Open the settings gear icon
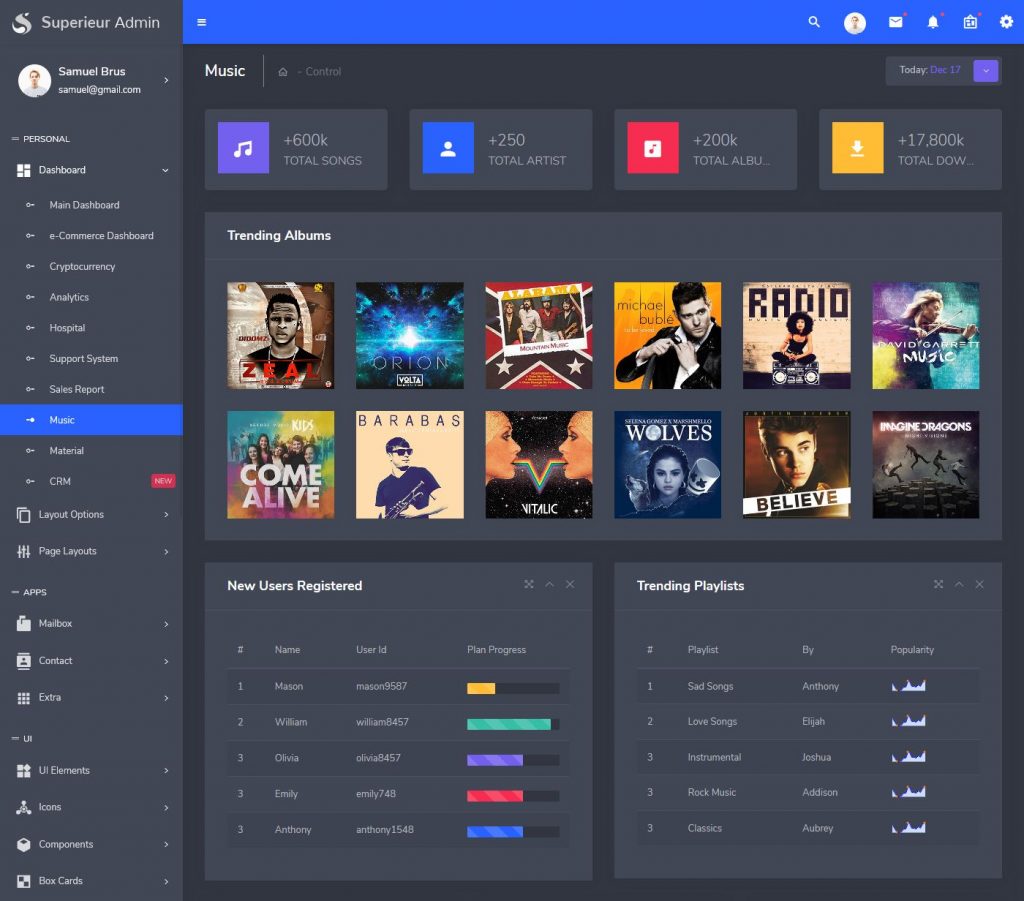 pos(1006,22)
